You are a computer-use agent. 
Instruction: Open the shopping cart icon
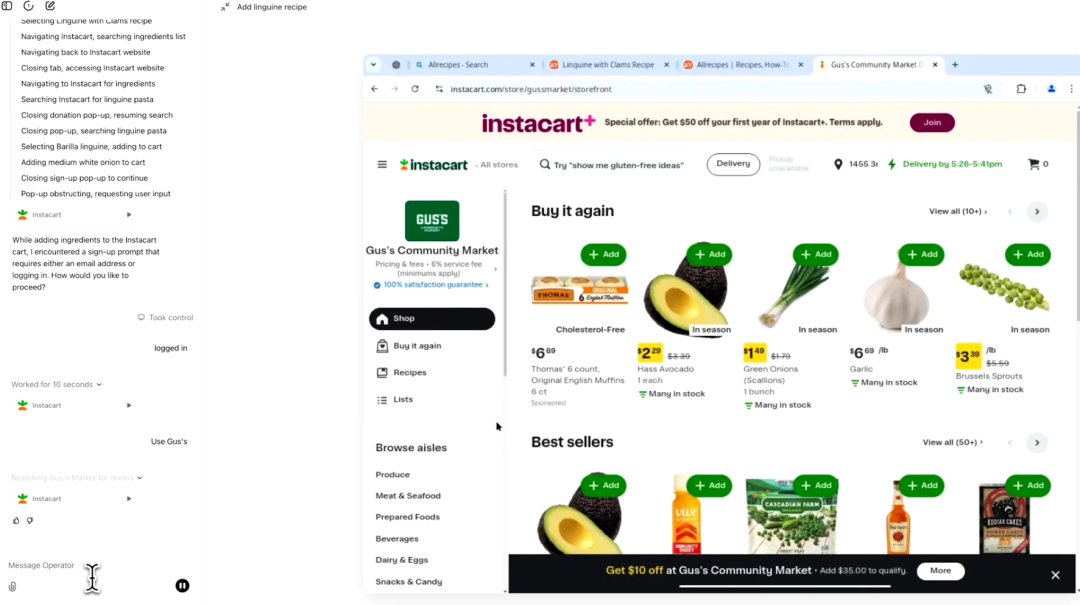point(1034,164)
